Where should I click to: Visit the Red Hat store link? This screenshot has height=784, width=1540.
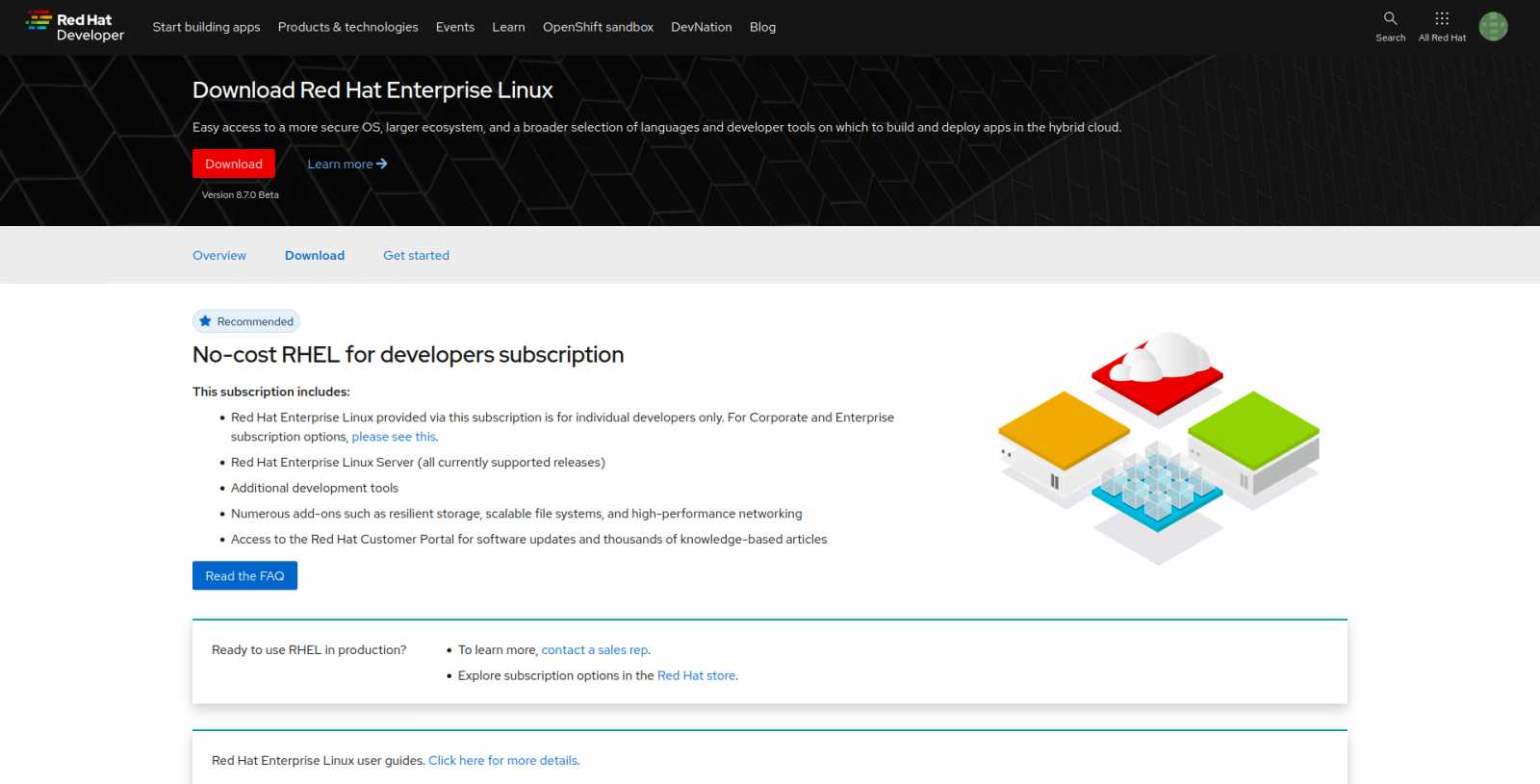(x=696, y=676)
